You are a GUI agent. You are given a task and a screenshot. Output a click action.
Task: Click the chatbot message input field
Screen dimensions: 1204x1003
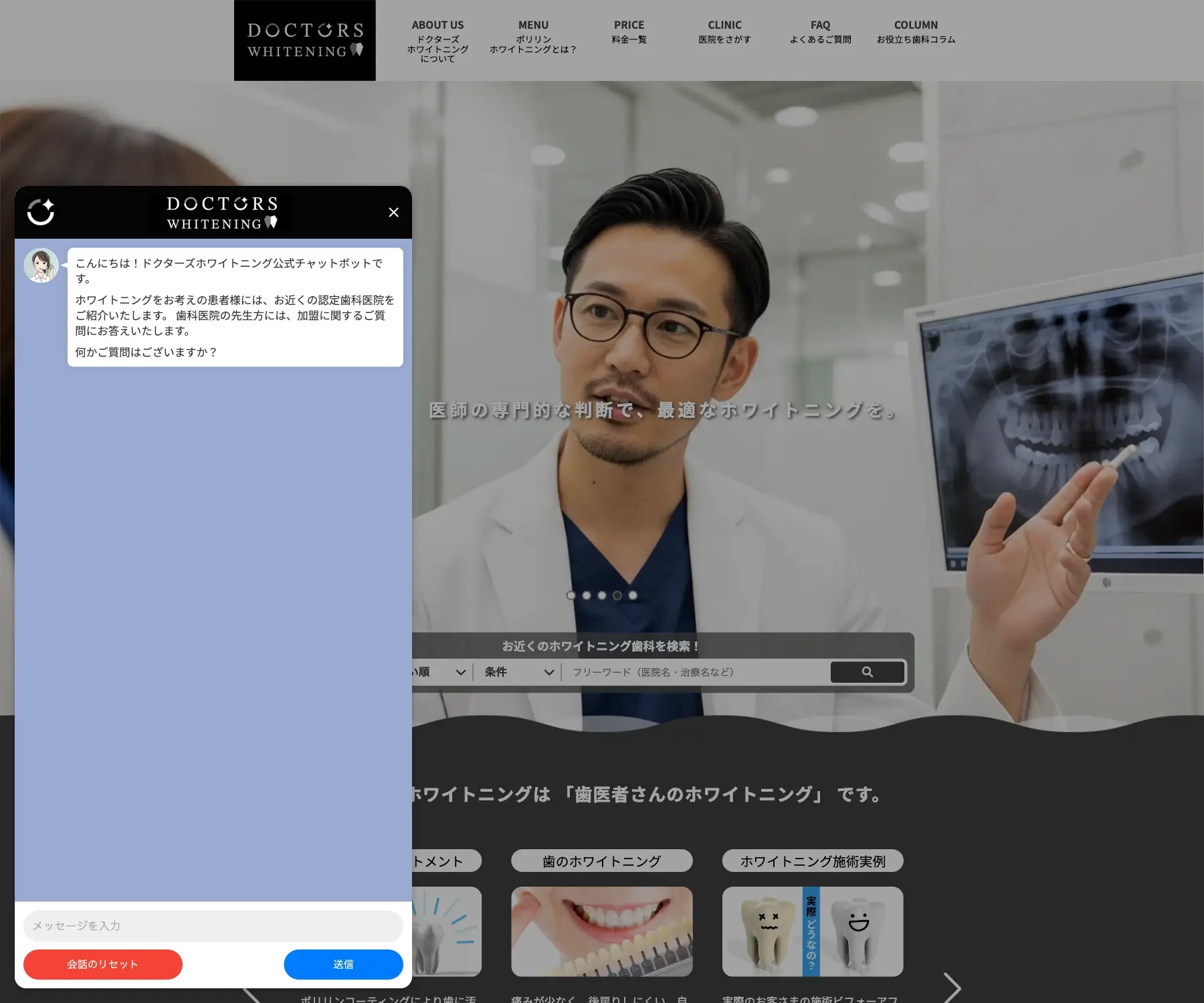point(213,926)
